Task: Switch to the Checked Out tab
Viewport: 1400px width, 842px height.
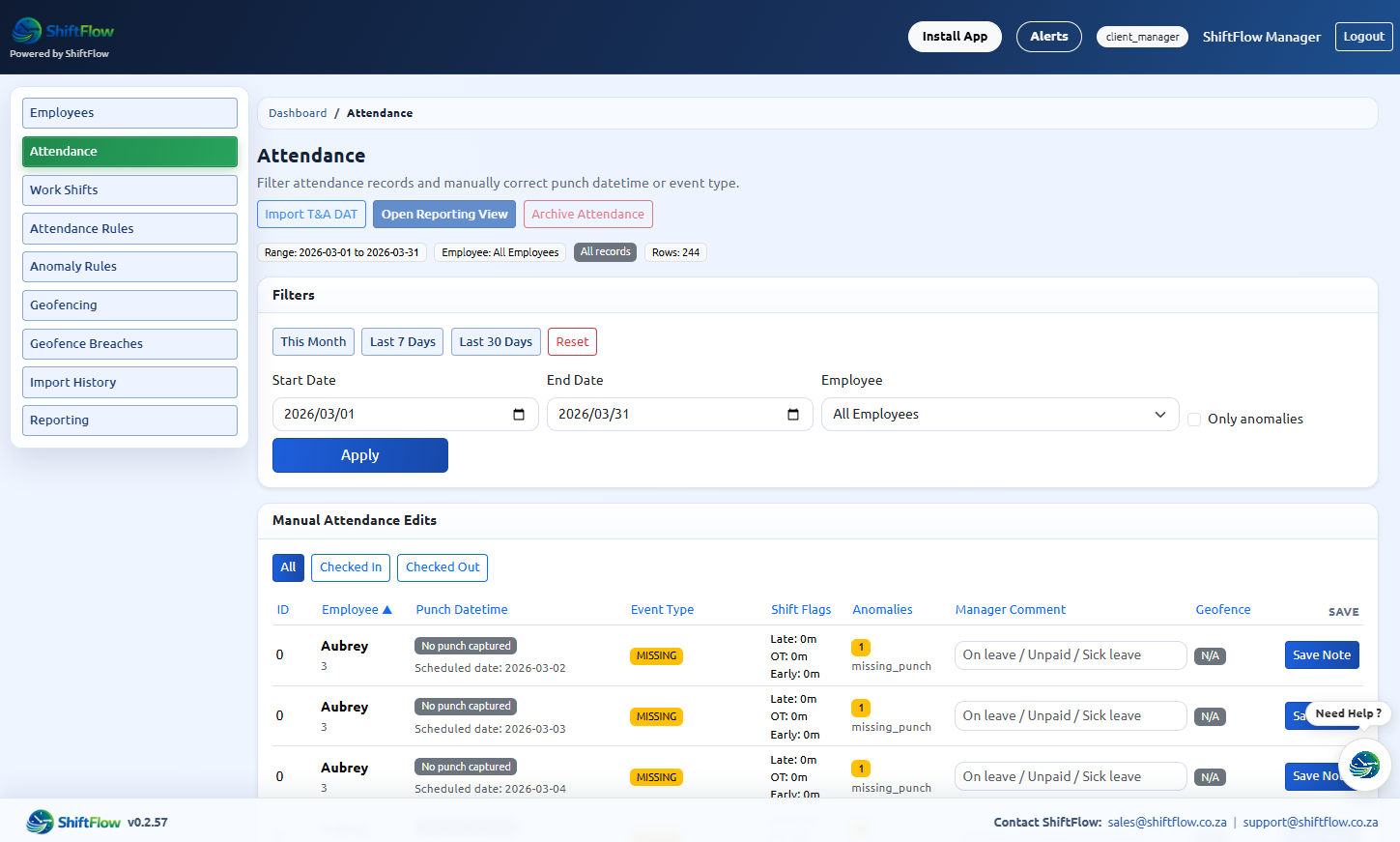Action: (x=443, y=567)
